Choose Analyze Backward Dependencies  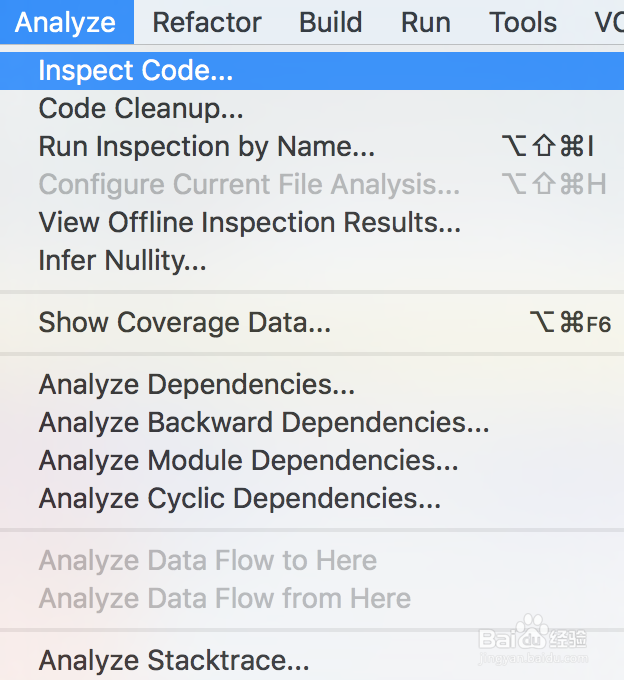point(264,423)
